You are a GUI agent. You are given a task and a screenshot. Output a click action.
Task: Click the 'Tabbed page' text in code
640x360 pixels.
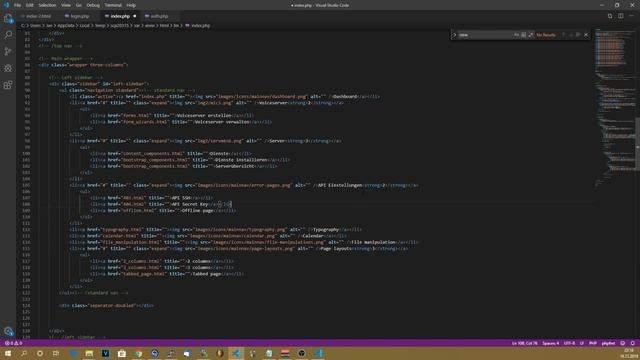click(206, 274)
